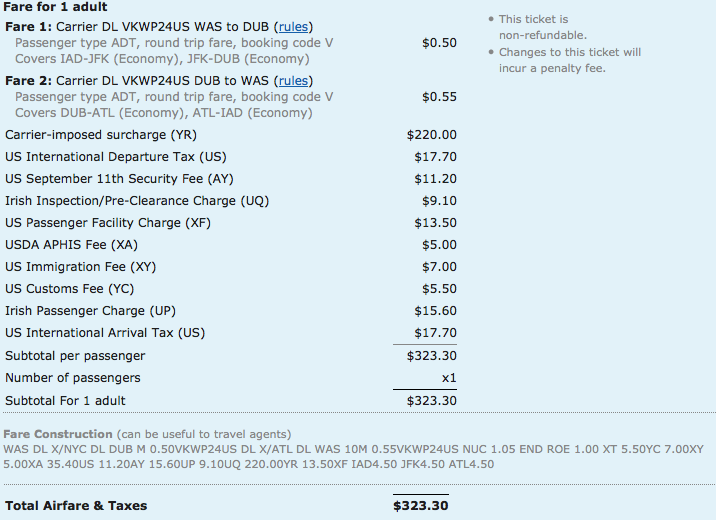Click the Subtotal per passenger amount $323.30
This screenshot has width=716, height=520.
point(432,356)
